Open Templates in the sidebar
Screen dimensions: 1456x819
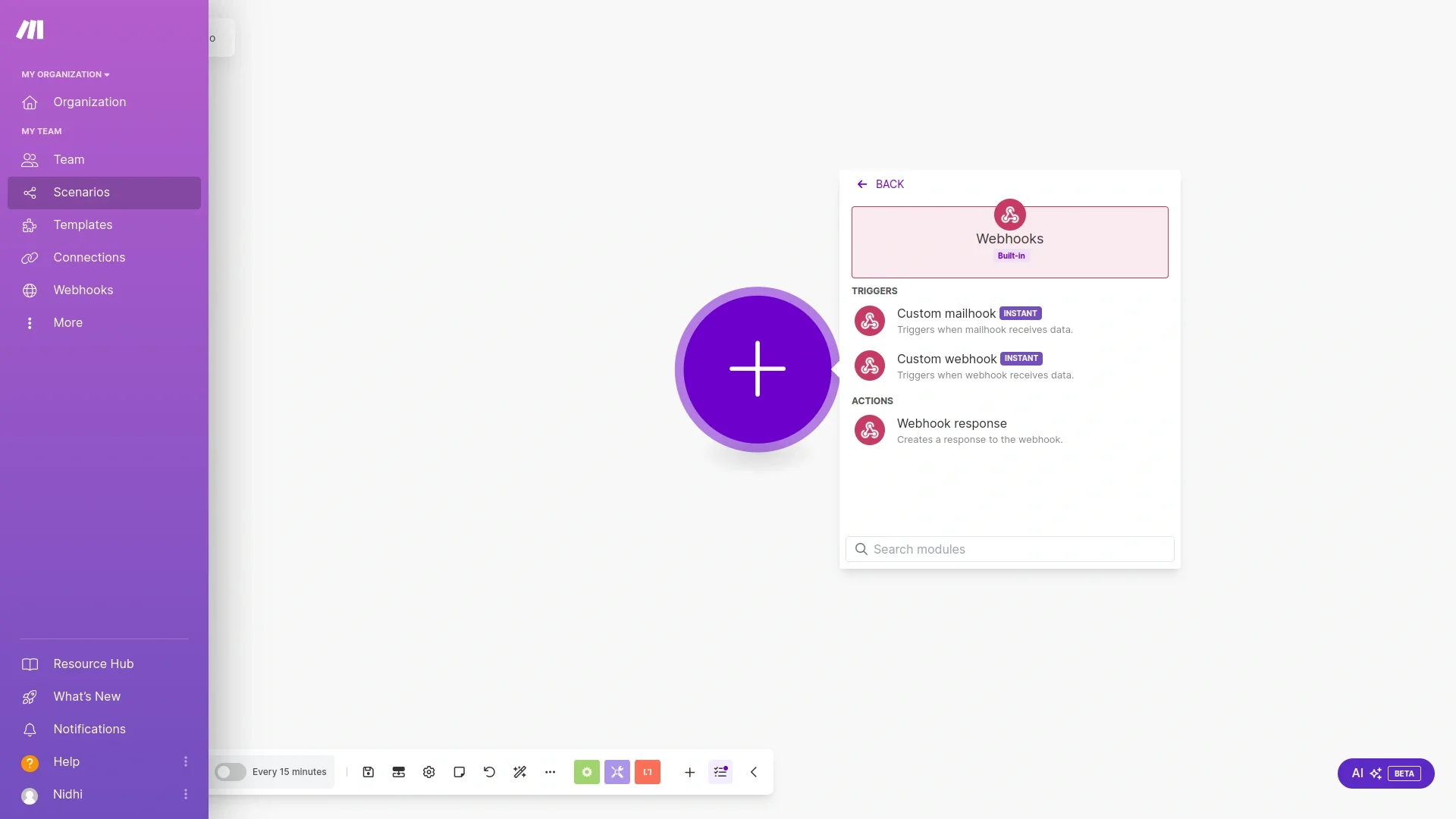83,225
